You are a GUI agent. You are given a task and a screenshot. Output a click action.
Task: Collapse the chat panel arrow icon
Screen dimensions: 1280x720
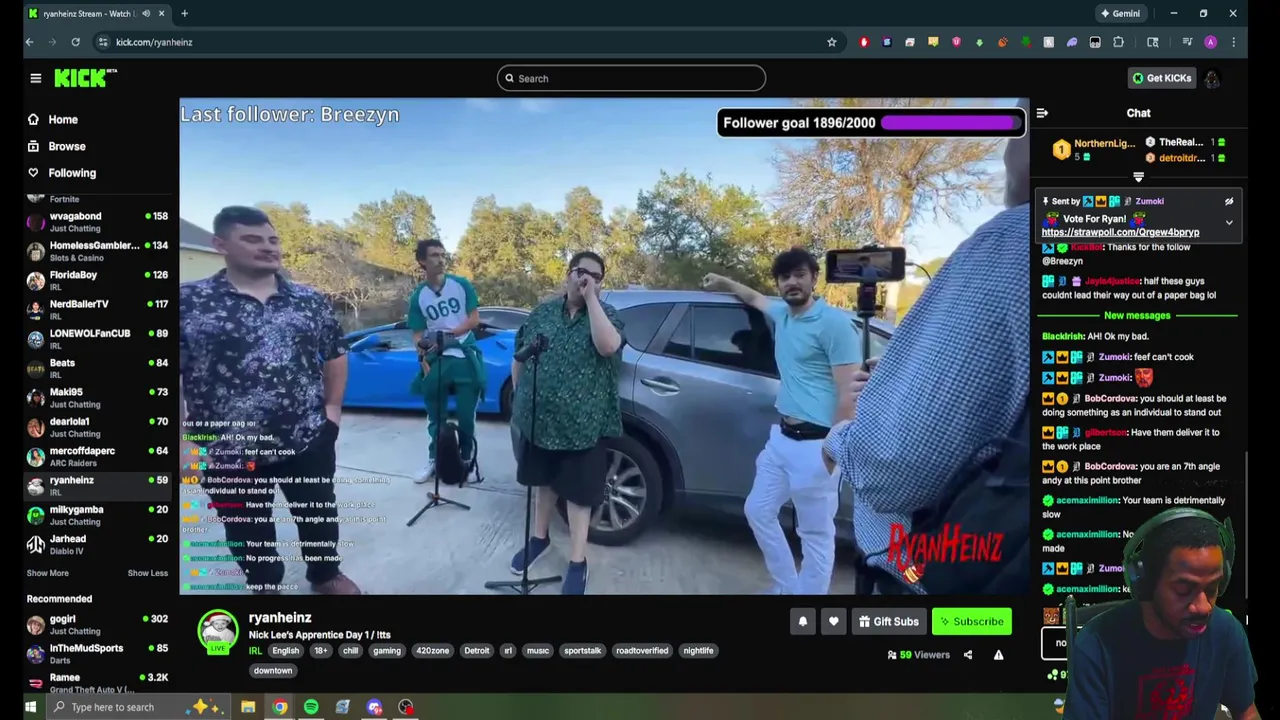(x=1042, y=113)
